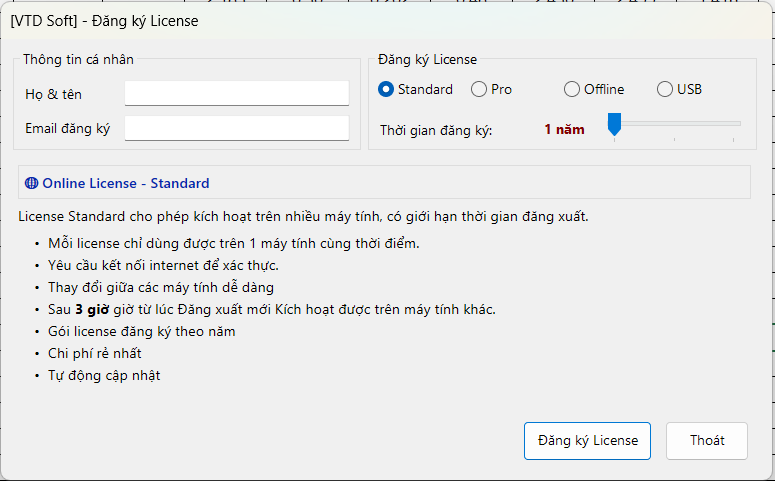Pick the USB license radio button

[x=665, y=90]
